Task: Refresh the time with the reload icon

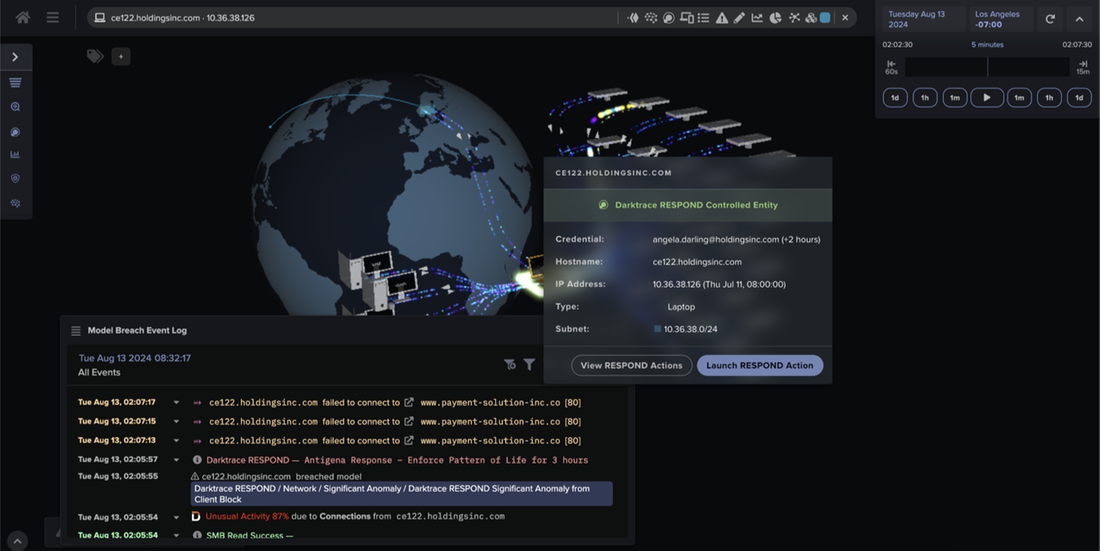Action: 1050,19
